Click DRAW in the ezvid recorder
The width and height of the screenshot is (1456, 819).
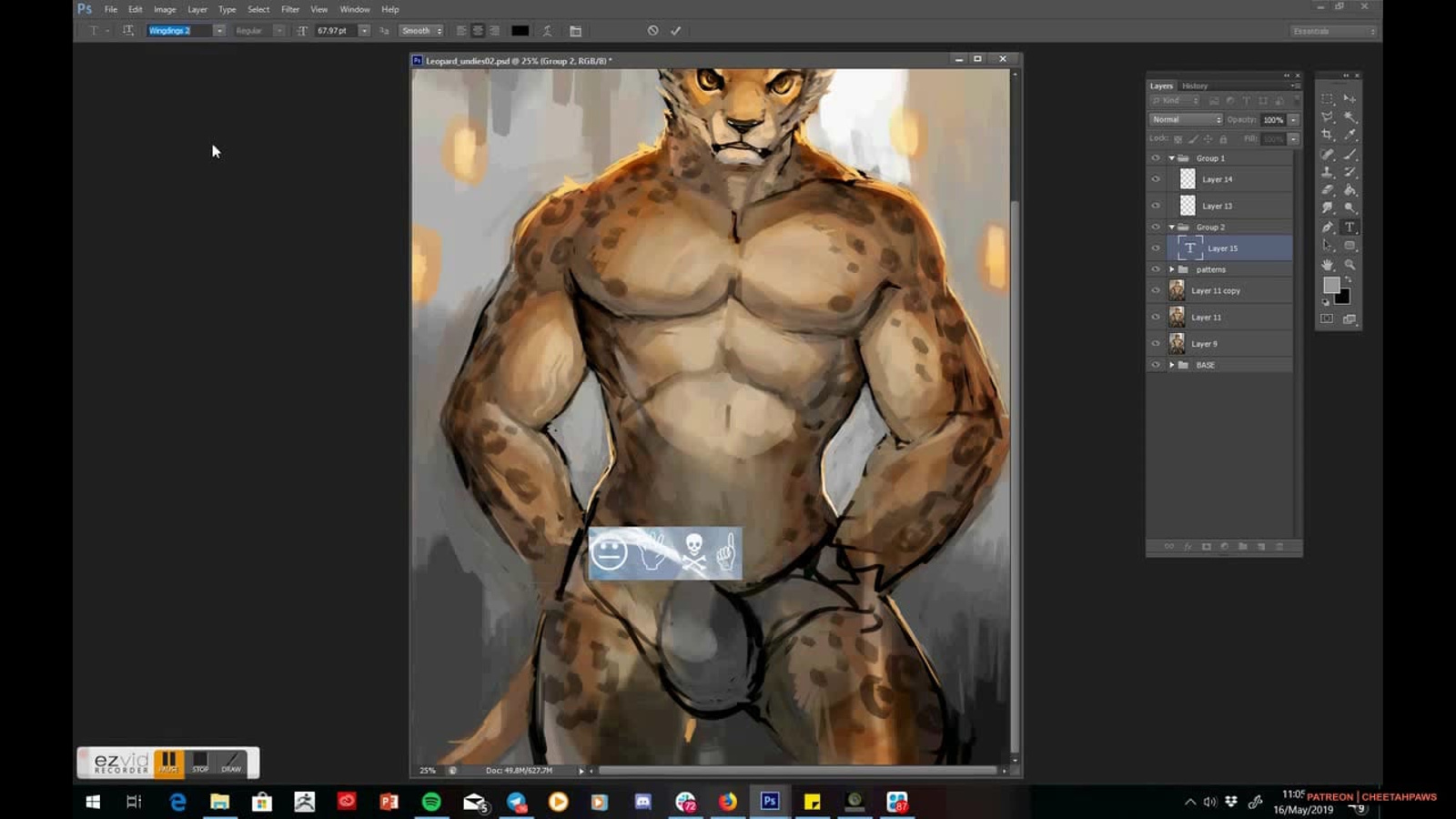point(231,763)
